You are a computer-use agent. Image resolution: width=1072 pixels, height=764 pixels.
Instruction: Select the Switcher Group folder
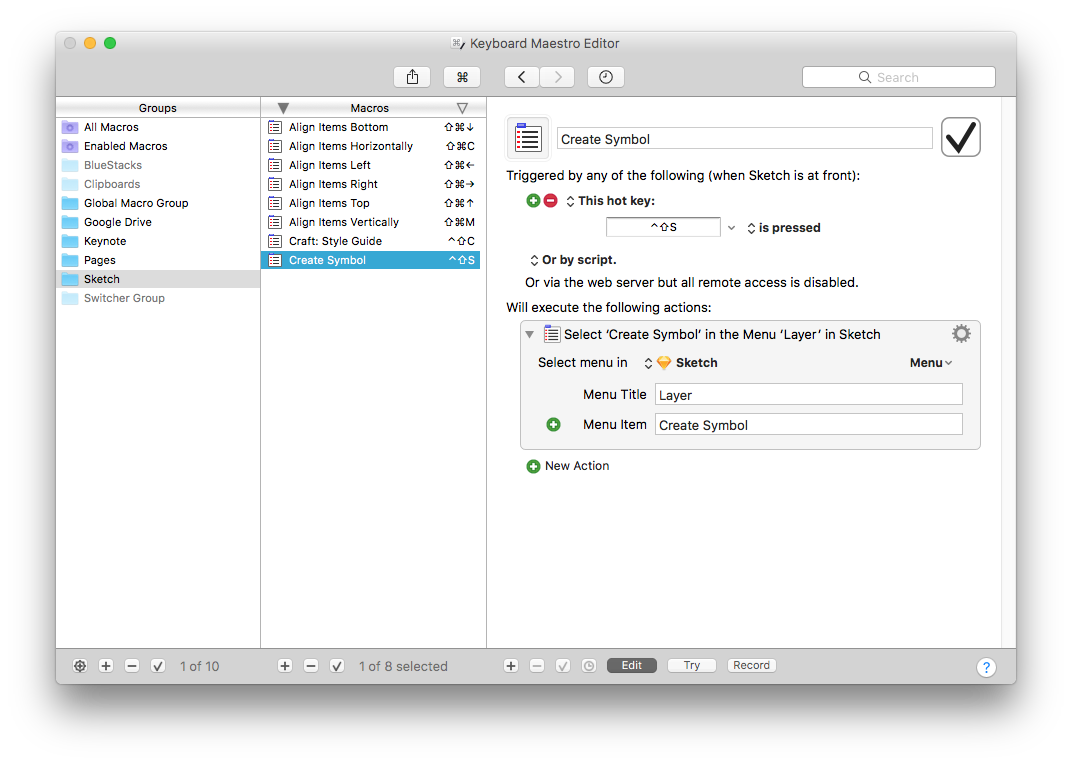coord(158,298)
